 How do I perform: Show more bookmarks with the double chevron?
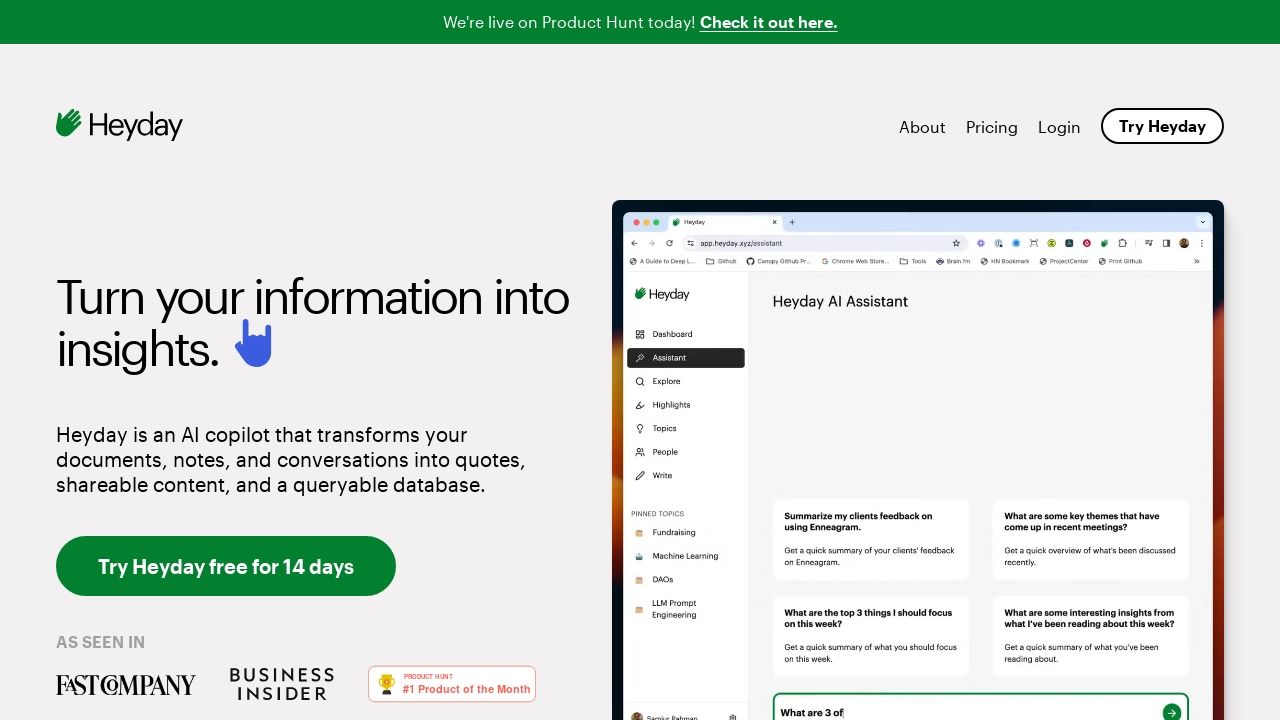pyautogui.click(x=1197, y=261)
